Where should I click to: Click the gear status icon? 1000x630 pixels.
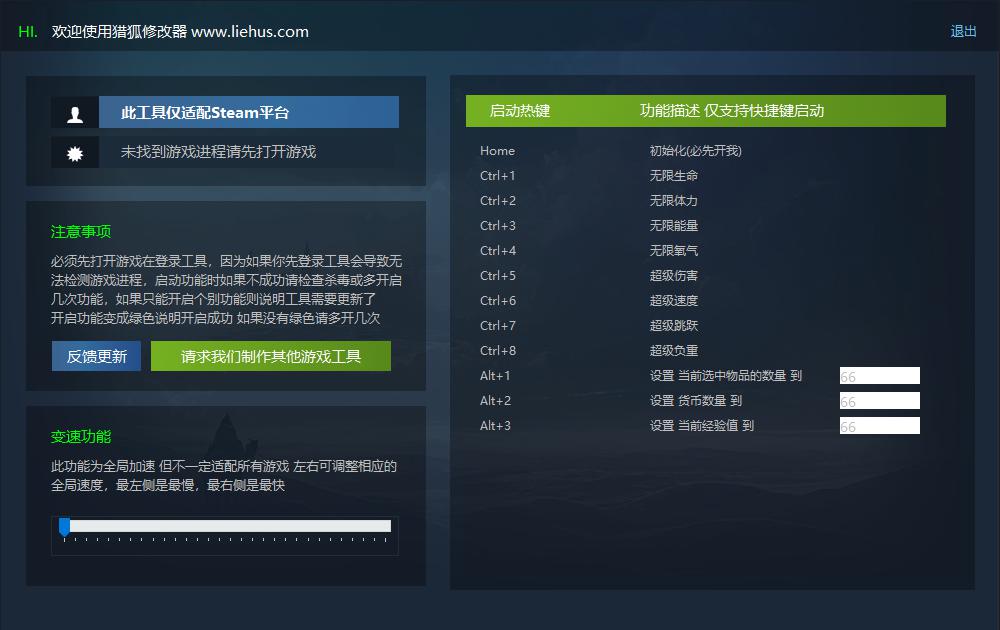click(x=75, y=152)
